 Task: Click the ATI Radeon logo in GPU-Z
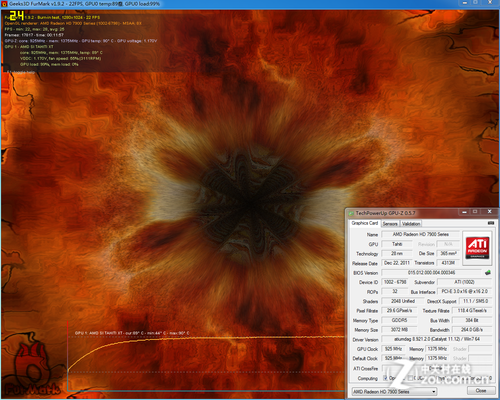tap(477, 248)
